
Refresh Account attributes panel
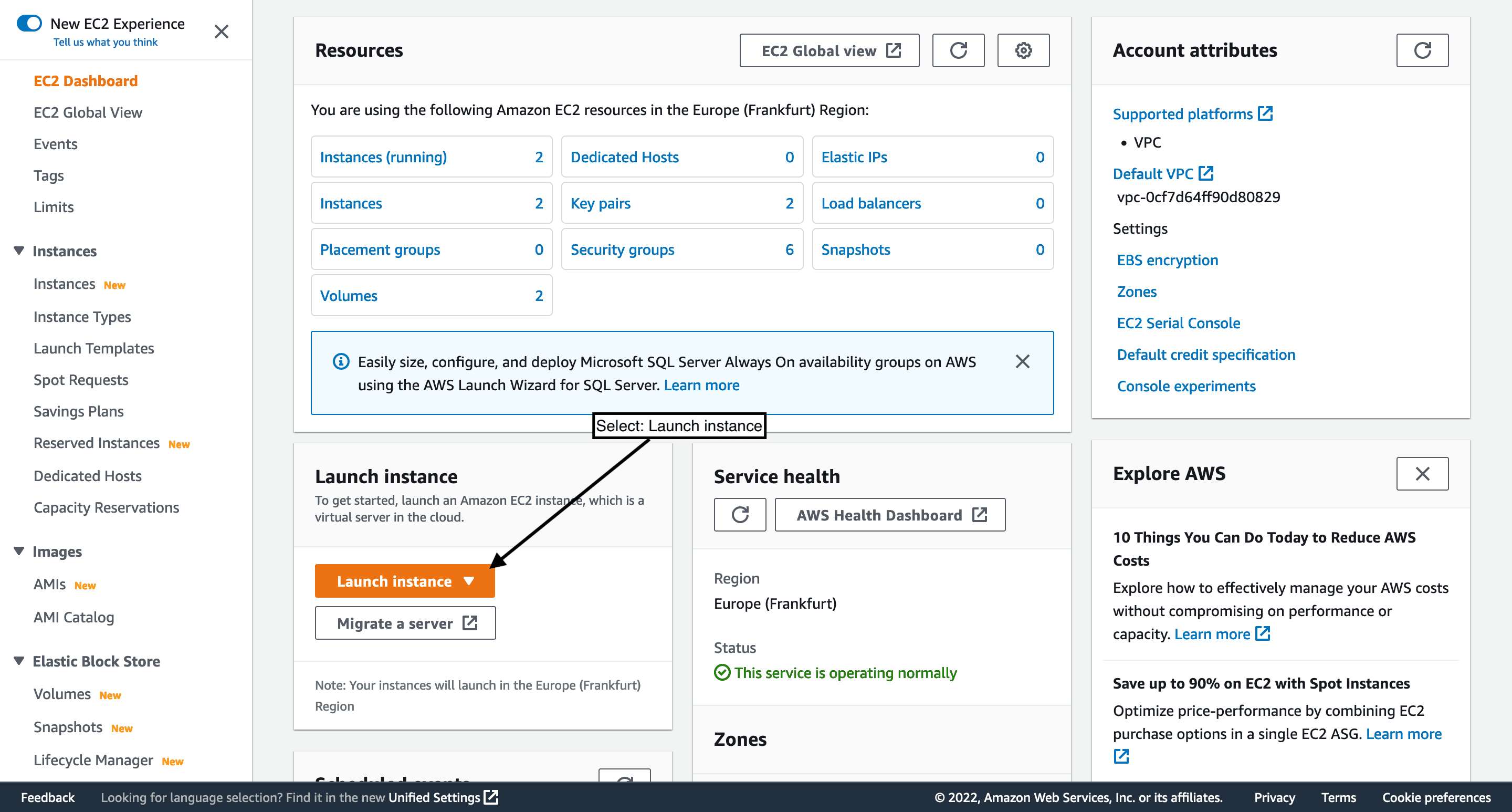(1422, 50)
